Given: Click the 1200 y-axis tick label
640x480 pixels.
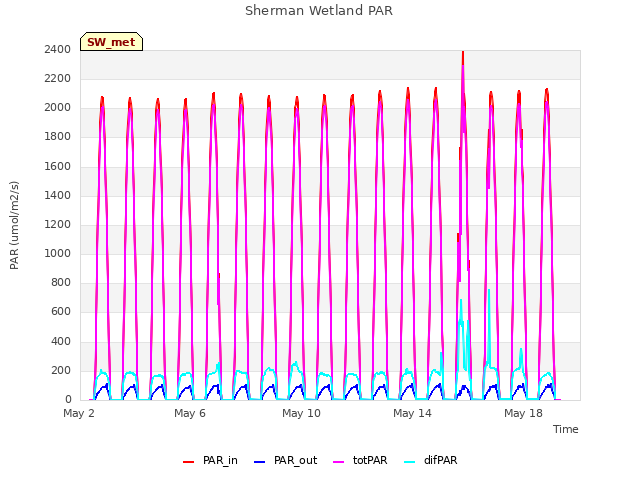Looking at the screenshot, I should [58, 224].
